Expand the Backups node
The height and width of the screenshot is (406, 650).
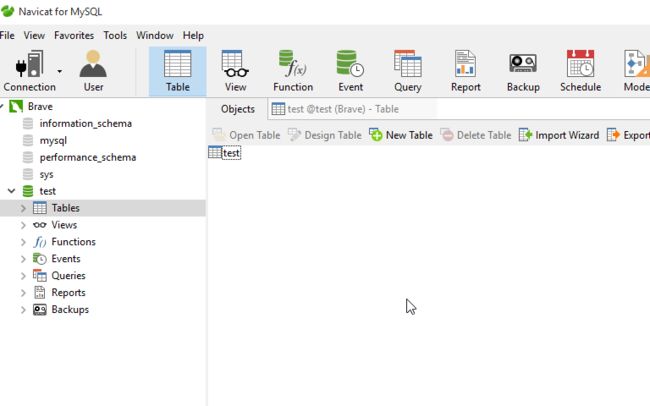click(23, 310)
